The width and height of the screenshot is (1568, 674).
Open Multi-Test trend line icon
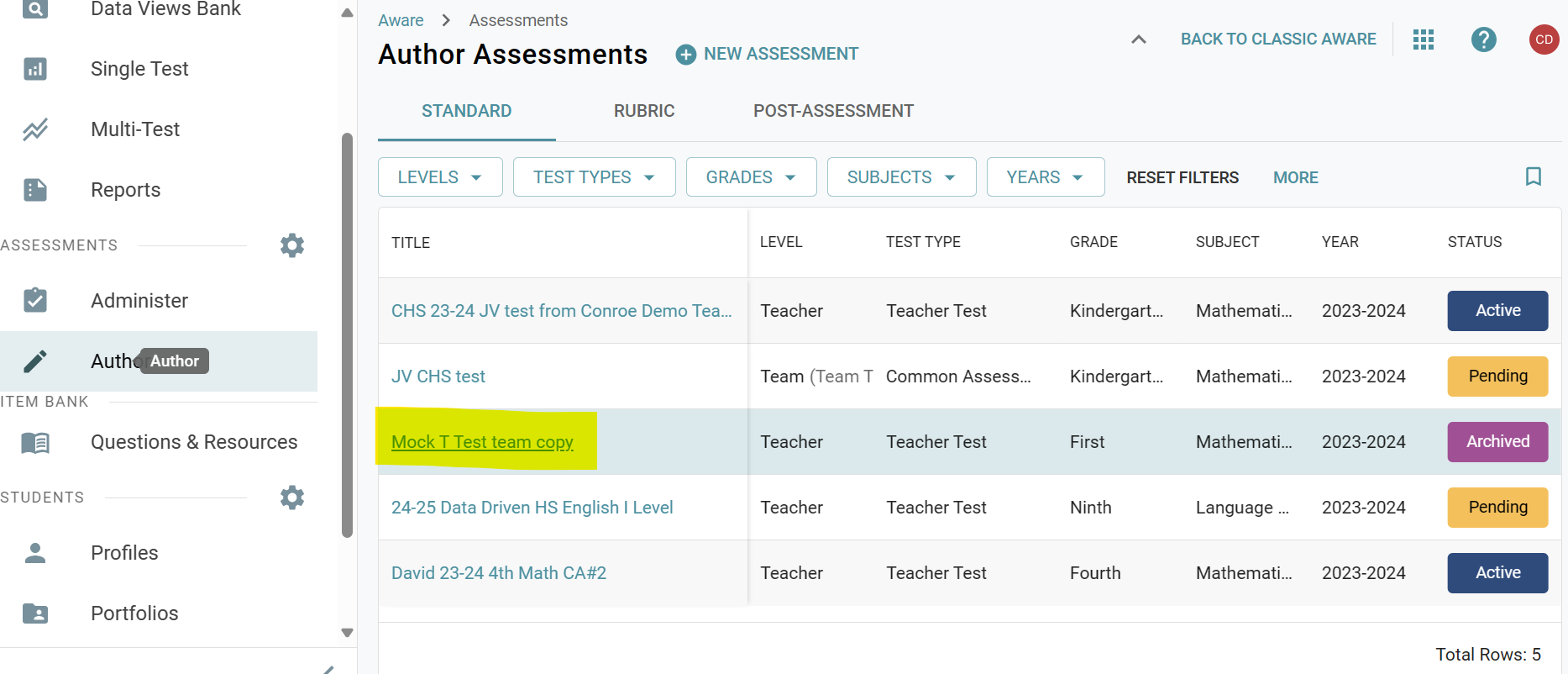click(35, 129)
